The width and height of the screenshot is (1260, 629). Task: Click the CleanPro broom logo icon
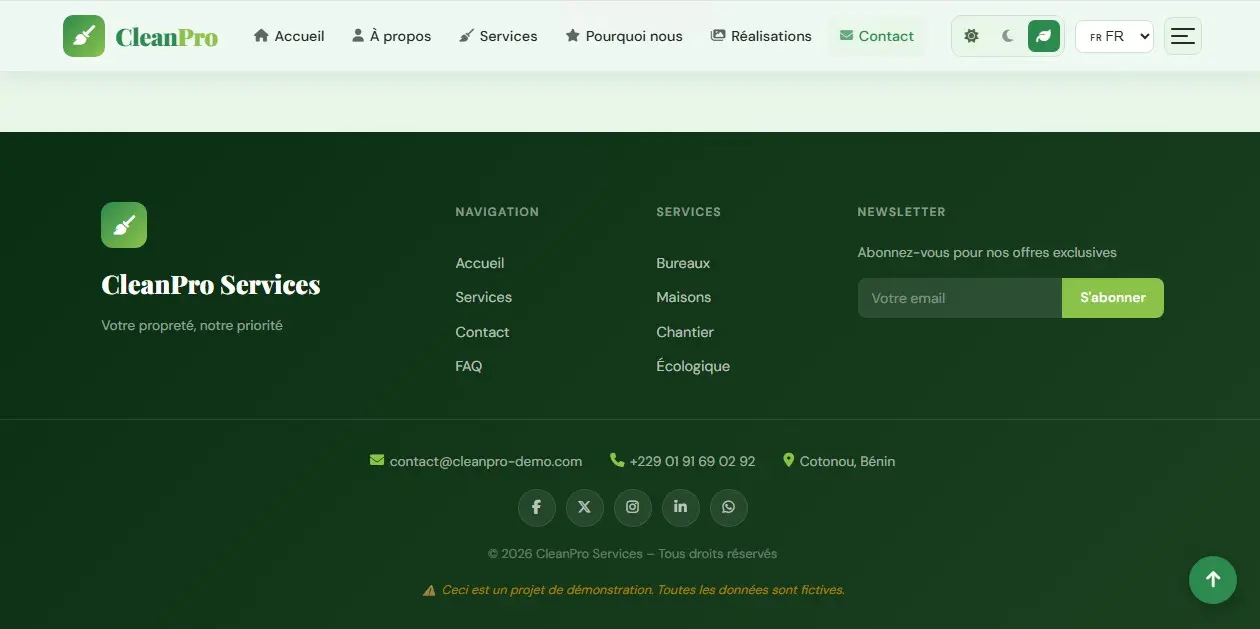click(84, 35)
